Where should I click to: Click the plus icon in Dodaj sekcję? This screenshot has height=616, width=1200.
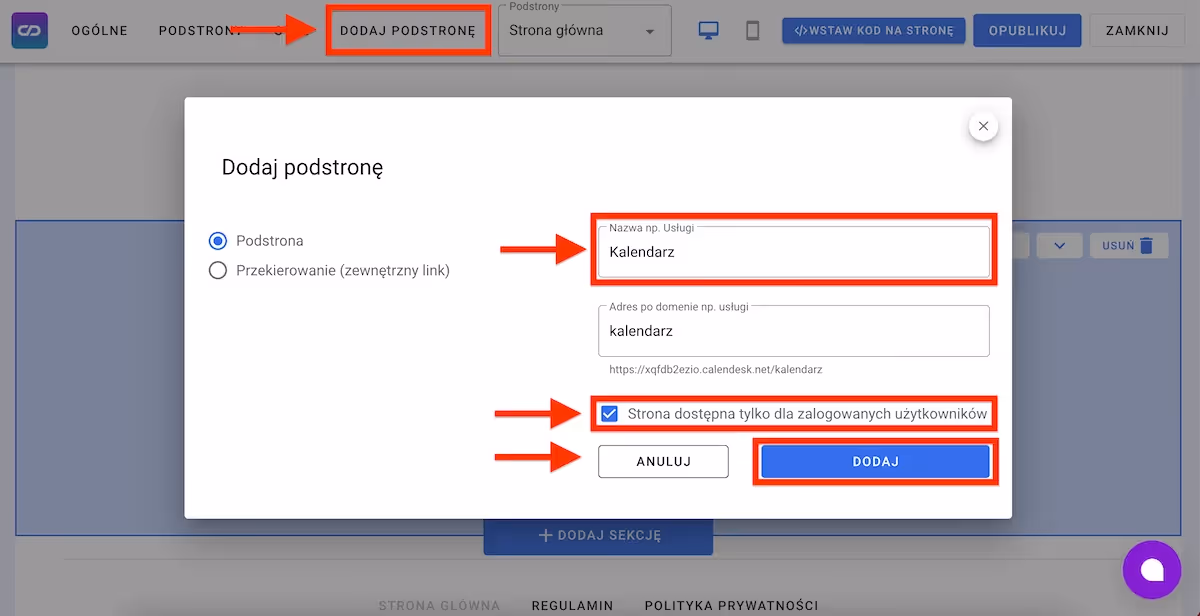[x=545, y=535]
